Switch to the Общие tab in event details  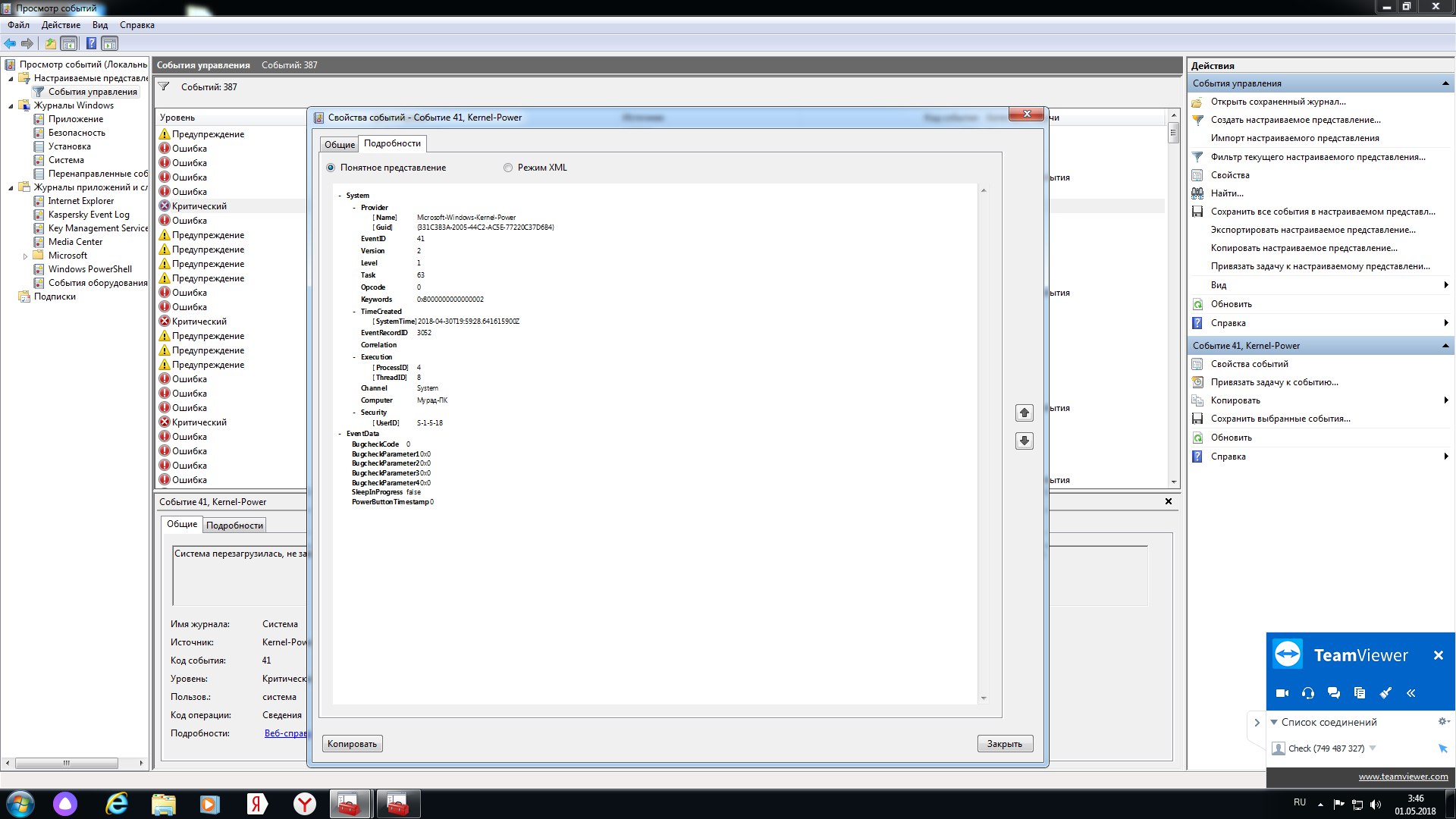pos(339,143)
